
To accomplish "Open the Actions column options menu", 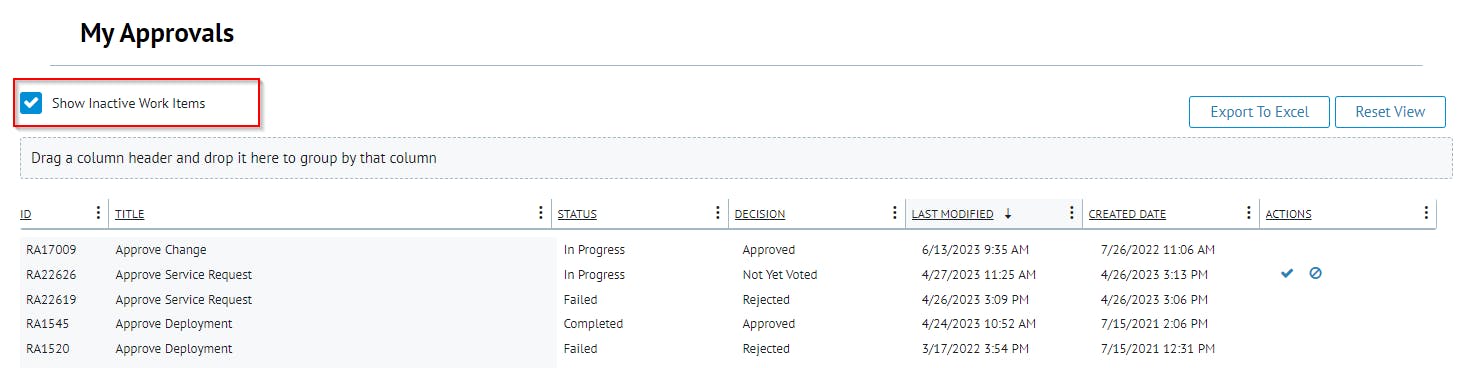I will (x=1426, y=213).
